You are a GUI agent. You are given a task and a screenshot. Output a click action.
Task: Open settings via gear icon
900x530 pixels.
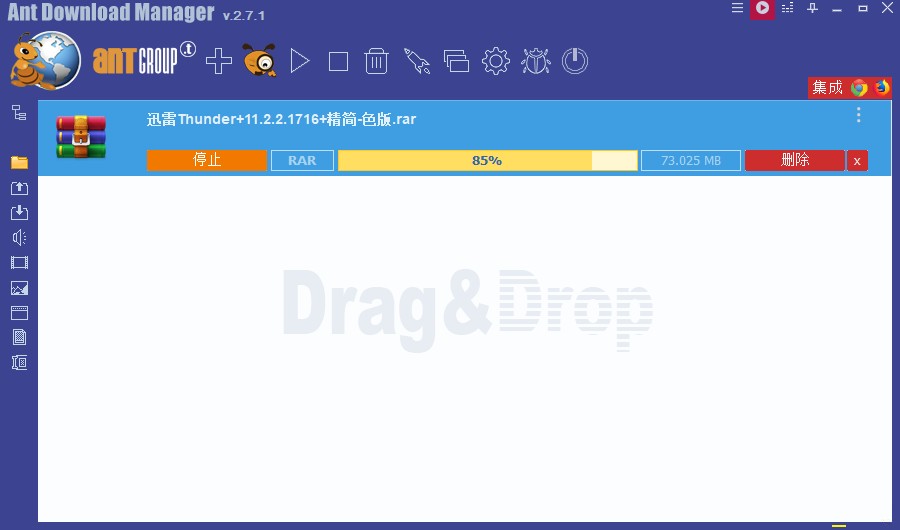click(496, 61)
